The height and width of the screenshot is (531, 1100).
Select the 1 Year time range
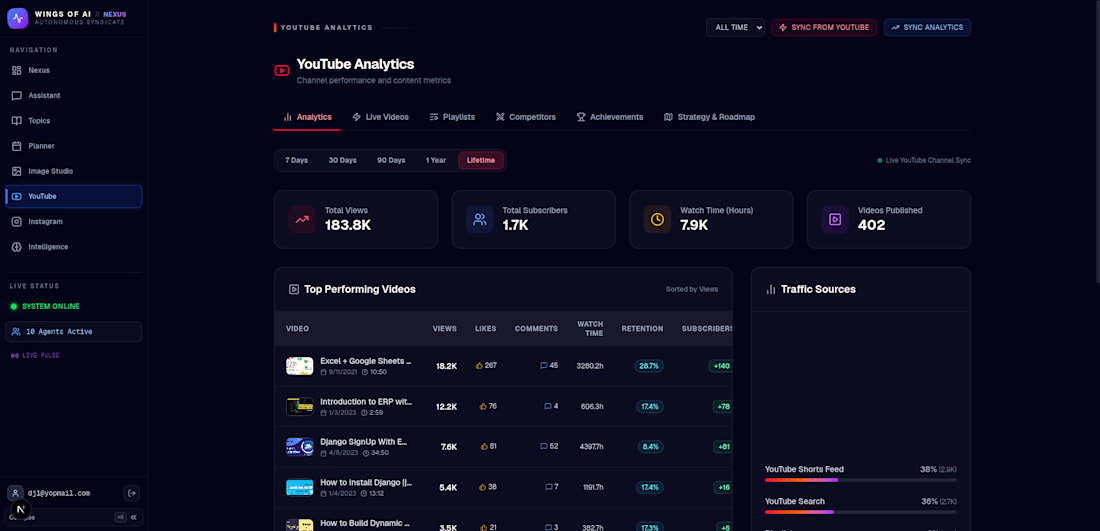coord(436,161)
